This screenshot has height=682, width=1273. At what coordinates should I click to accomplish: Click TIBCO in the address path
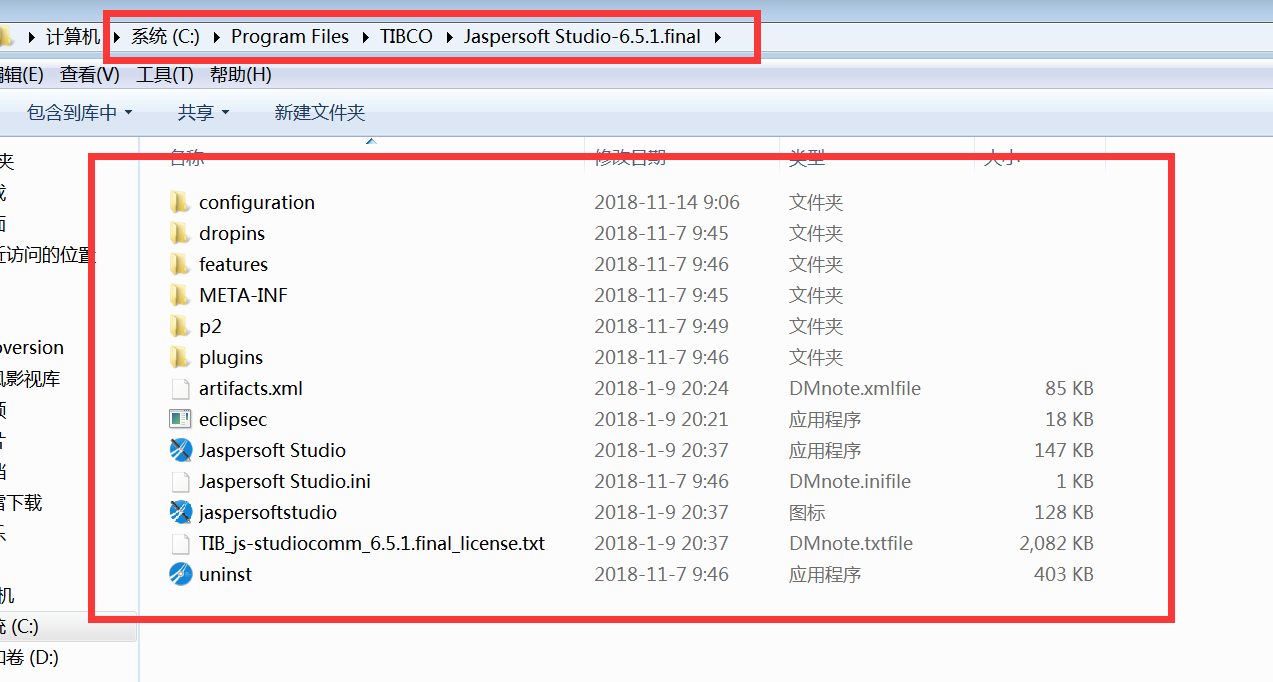point(406,37)
